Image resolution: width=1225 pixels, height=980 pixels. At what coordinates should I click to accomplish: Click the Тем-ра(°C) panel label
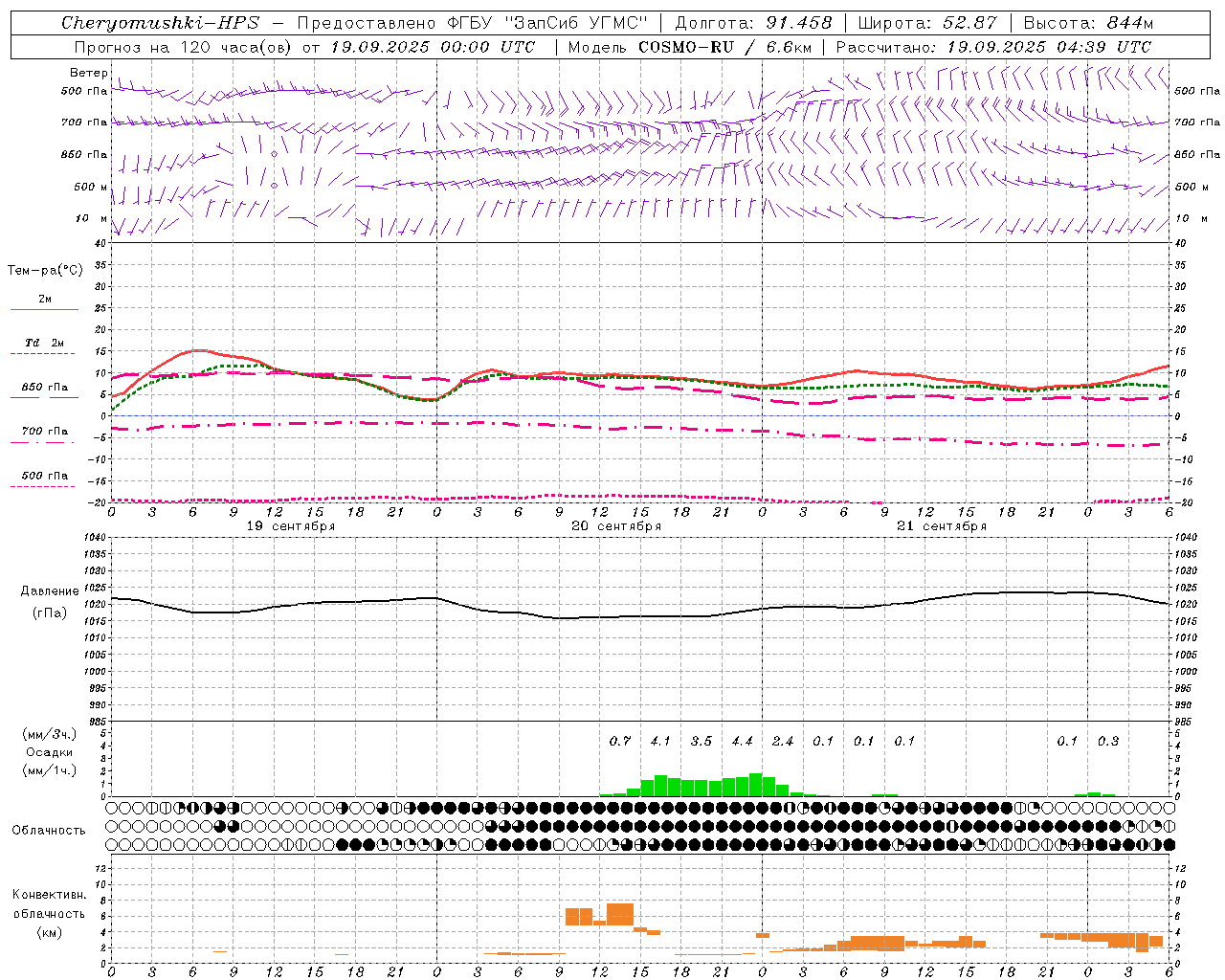[45, 271]
